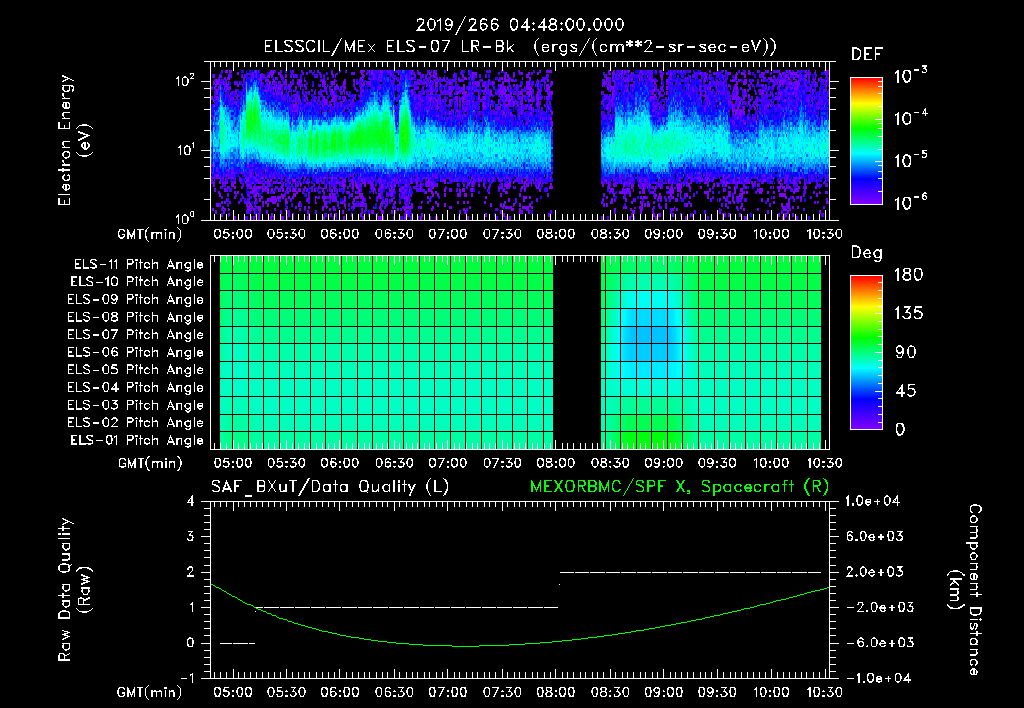Select the ELS-09 Pitch Angle row label

pyautogui.click(x=135, y=300)
